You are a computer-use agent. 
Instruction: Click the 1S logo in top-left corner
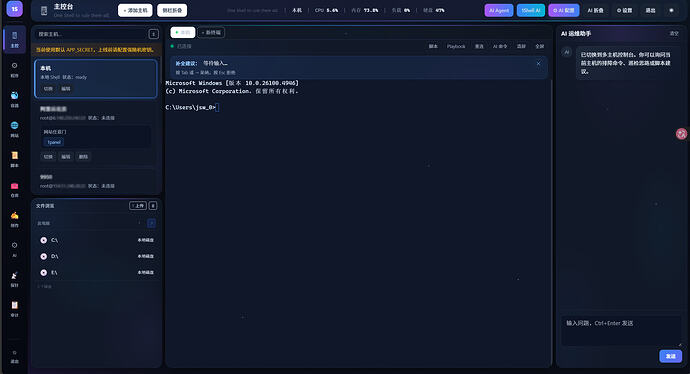click(x=15, y=9)
